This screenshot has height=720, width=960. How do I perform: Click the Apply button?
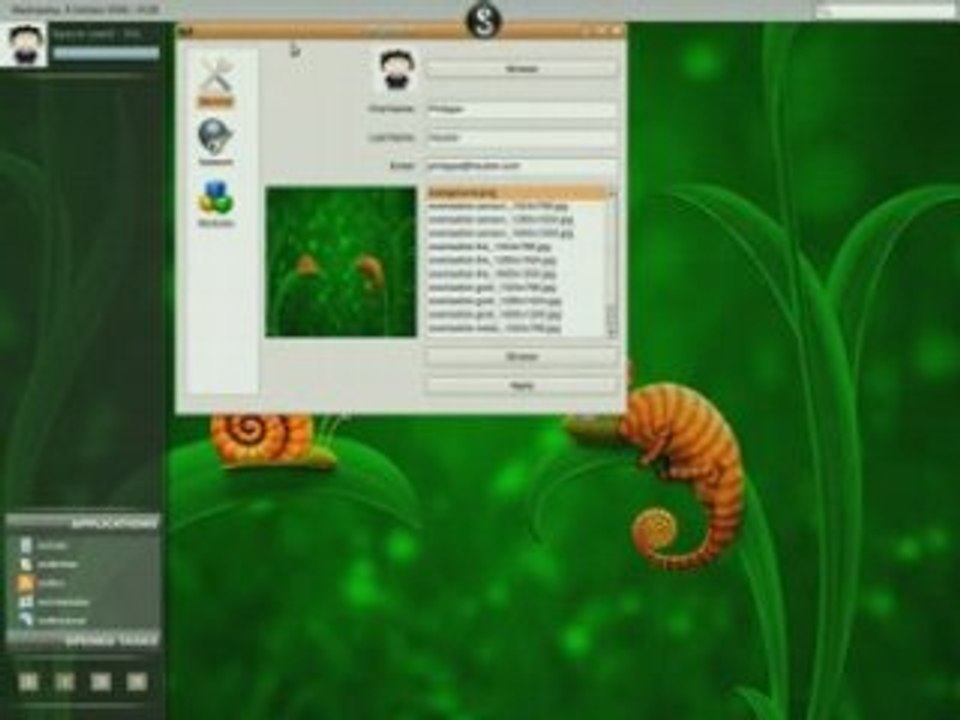click(522, 386)
